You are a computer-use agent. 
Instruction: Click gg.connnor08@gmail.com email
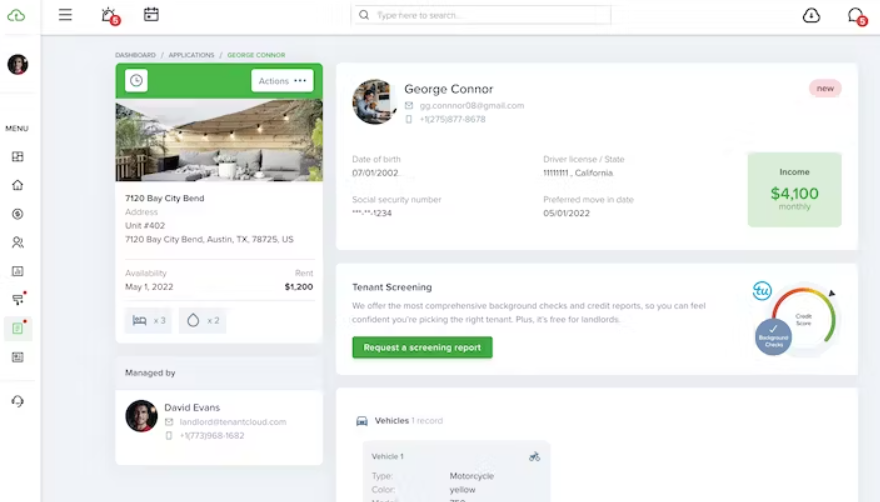[472, 106]
